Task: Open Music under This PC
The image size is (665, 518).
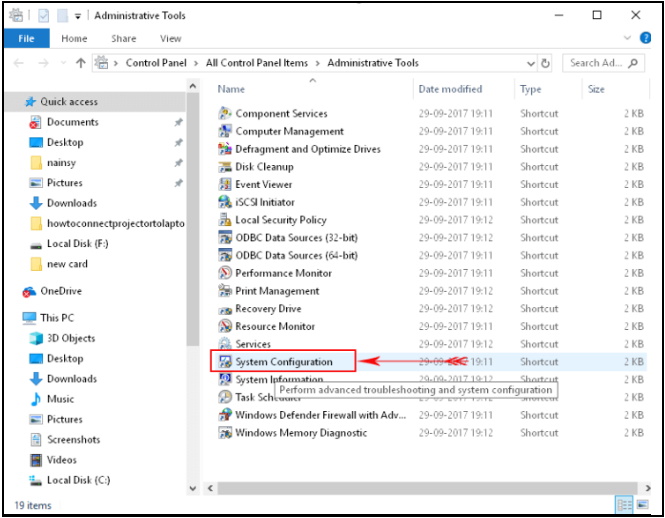Action: [60, 399]
